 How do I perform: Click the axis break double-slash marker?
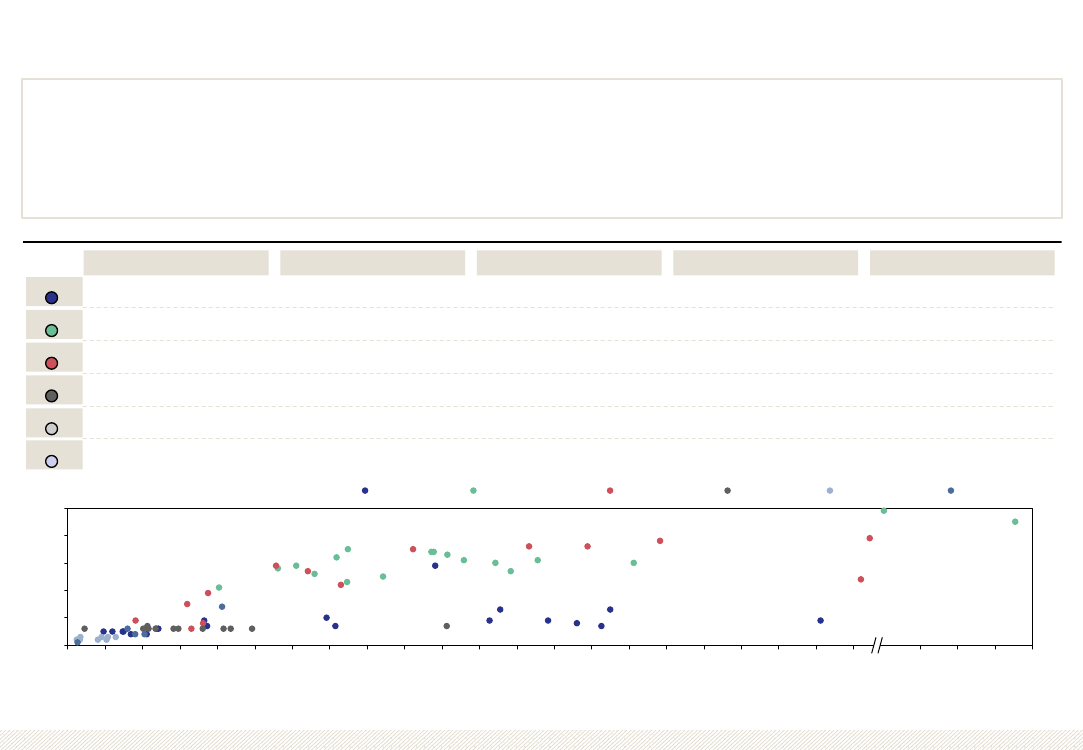877,645
